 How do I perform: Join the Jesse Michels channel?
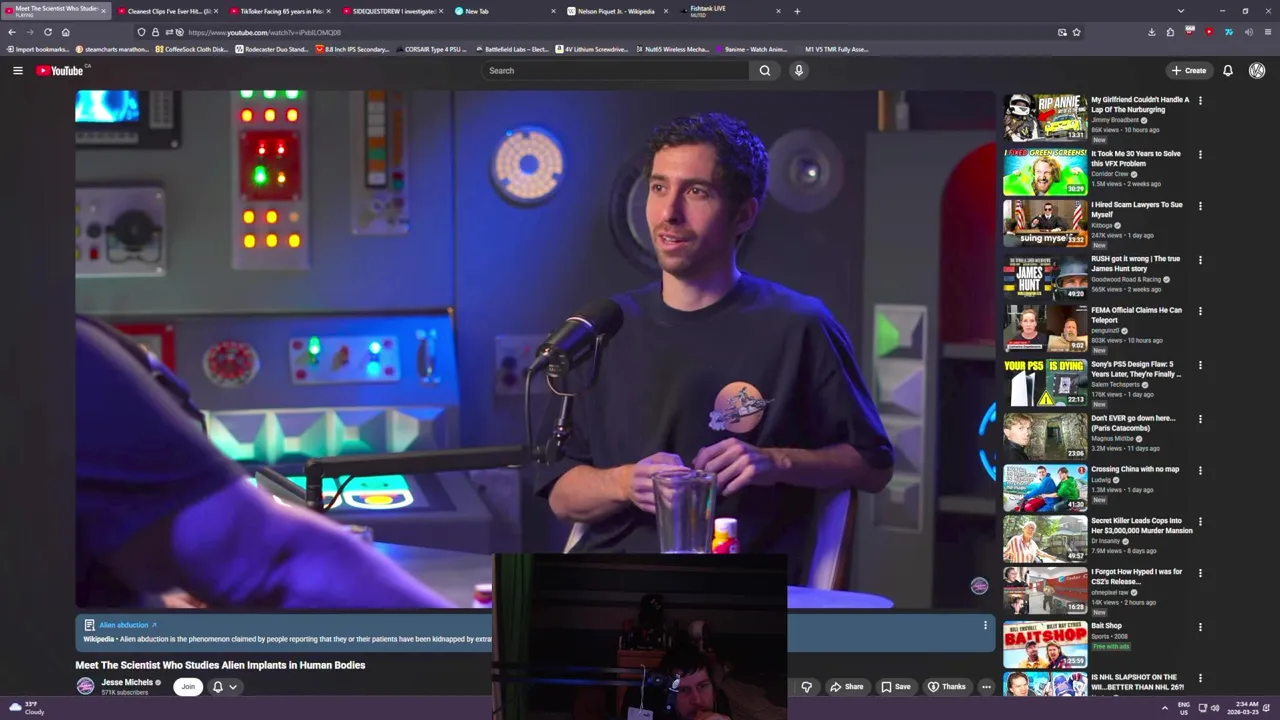pos(188,687)
